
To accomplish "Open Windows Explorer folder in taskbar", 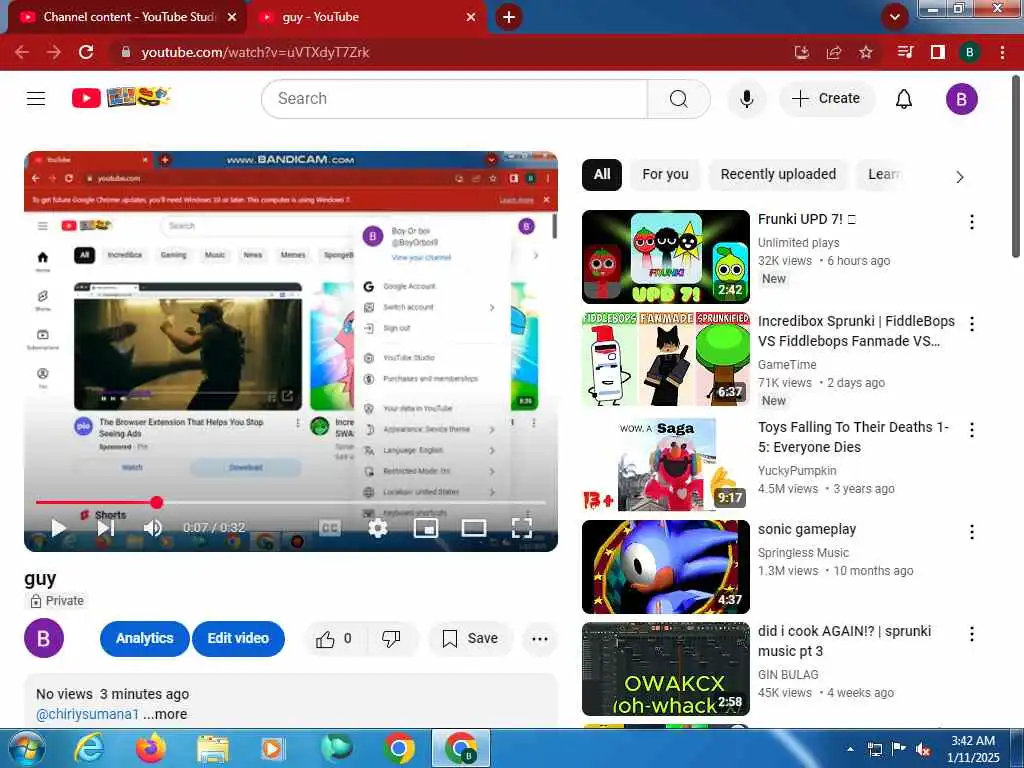I will point(213,748).
